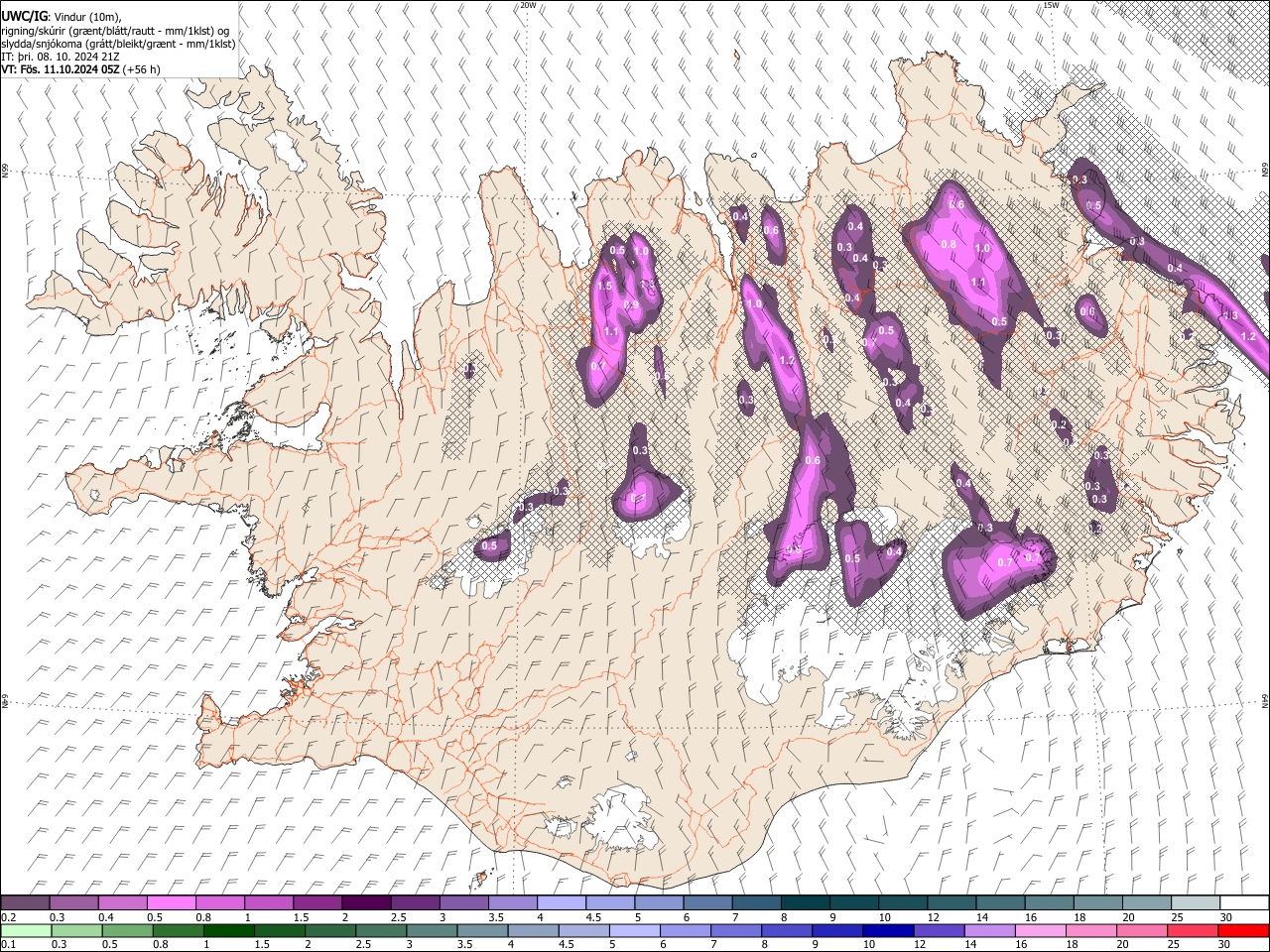This screenshot has width=1270, height=952.
Task: Select the '25' label under the lower legend
Action: pyautogui.click(x=1174, y=945)
